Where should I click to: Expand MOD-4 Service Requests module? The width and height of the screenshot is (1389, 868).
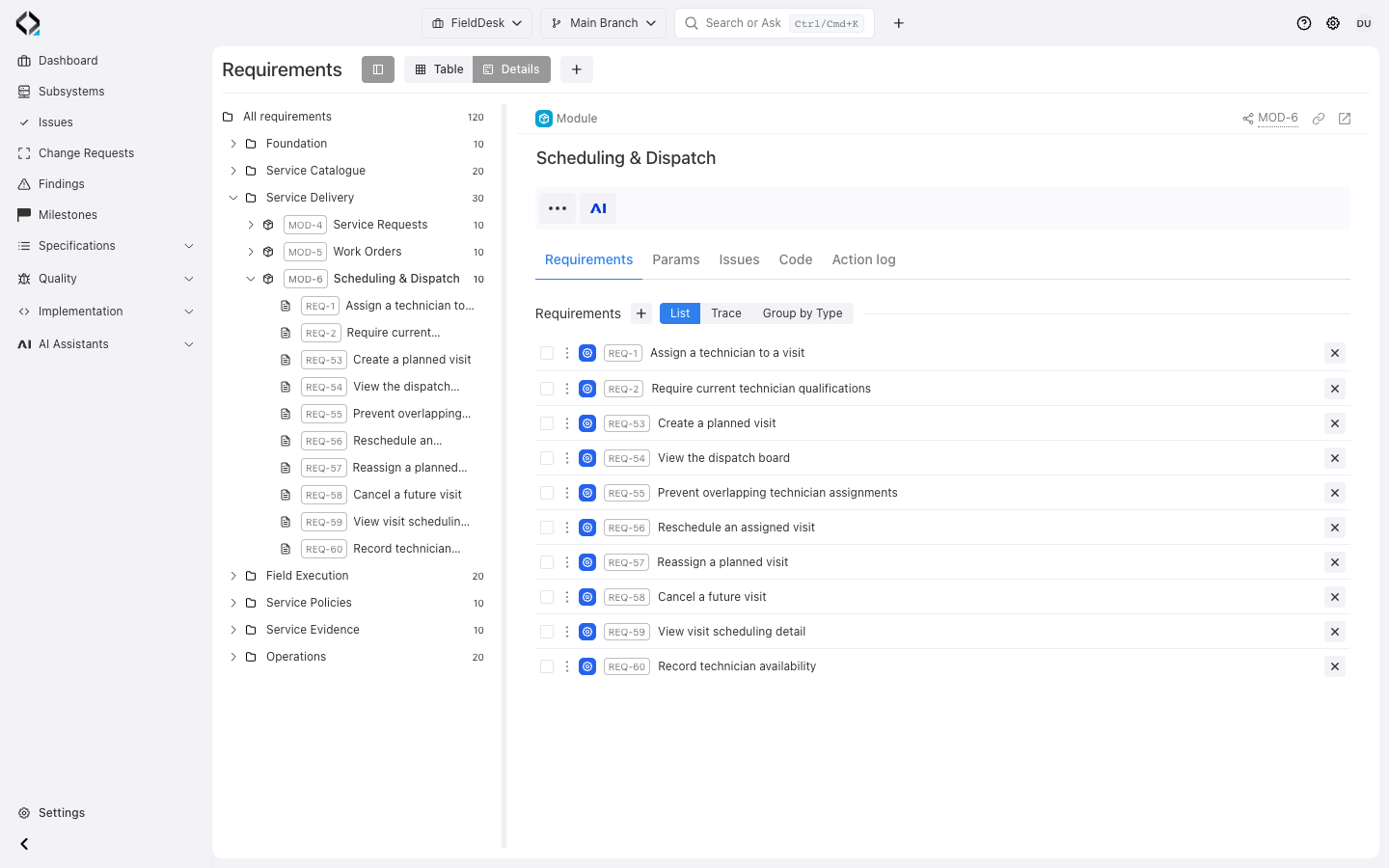pyautogui.click(x=251, y=225)
